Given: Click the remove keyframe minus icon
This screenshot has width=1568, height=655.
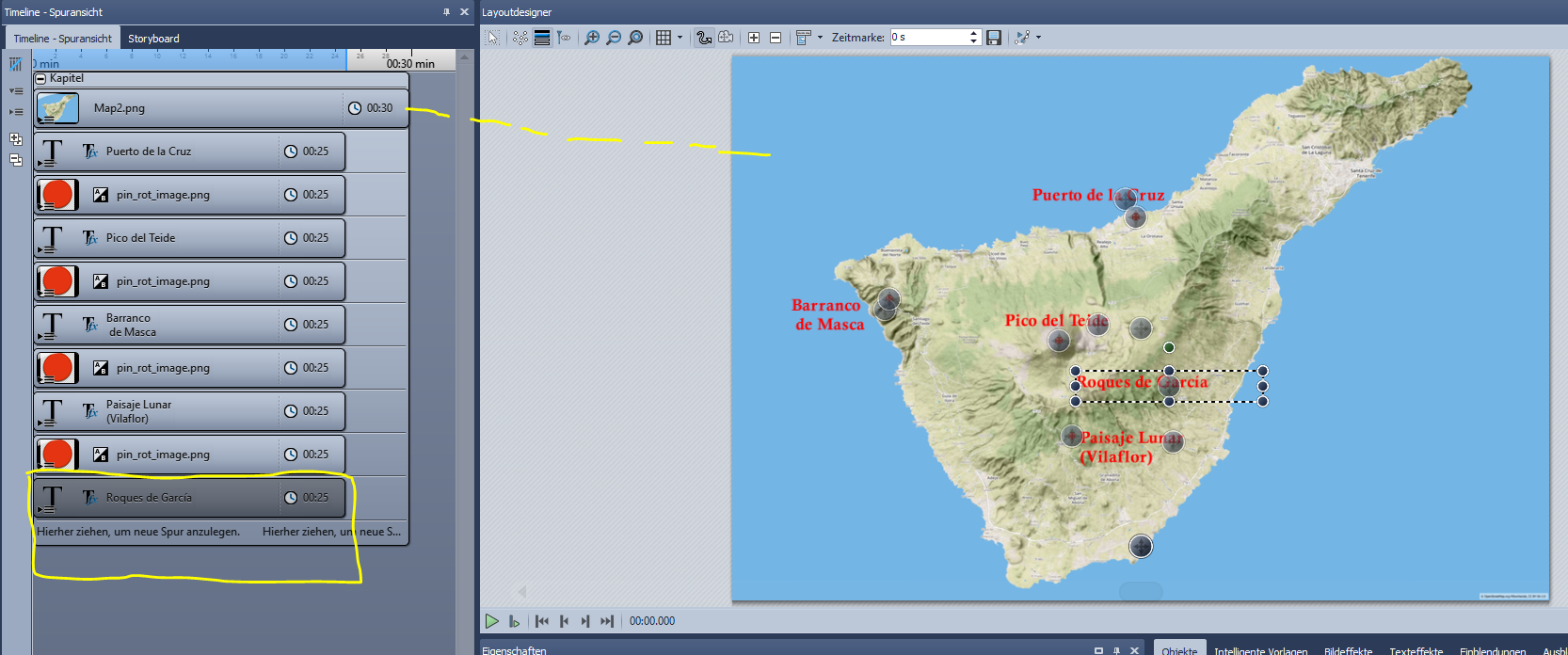Looking at the screenshot, I should tap(776, 38).
